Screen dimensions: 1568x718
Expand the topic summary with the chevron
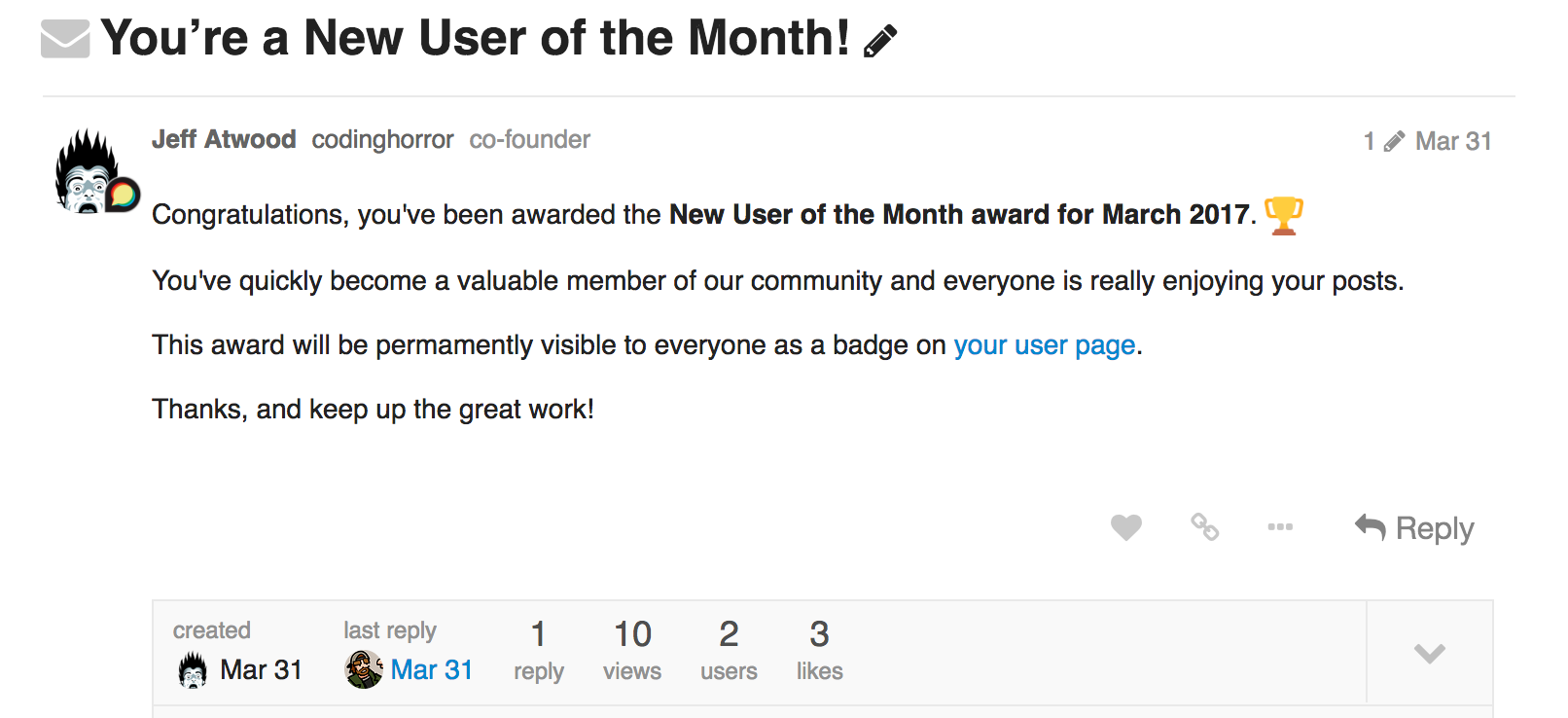pos(1428,653)
